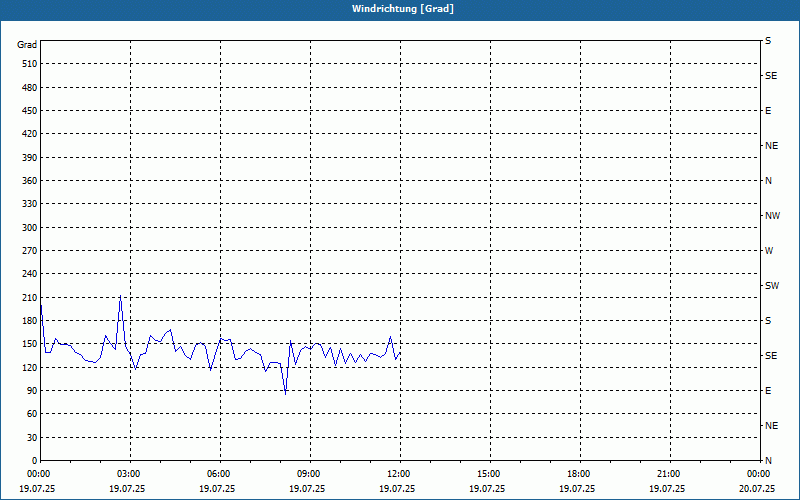Select the N label at 0 gridline
Screen dimensions: 800x500
tap(768, 461)
